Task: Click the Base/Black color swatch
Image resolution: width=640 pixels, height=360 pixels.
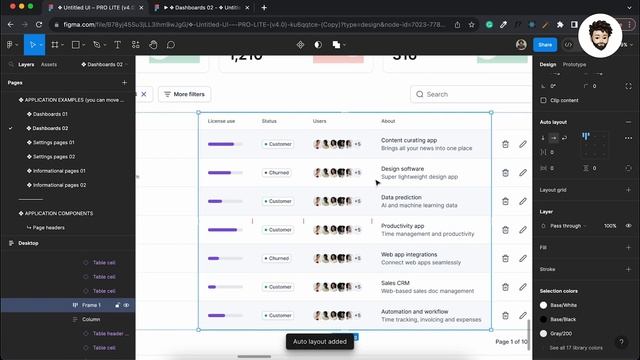Action: click(543, 319)
